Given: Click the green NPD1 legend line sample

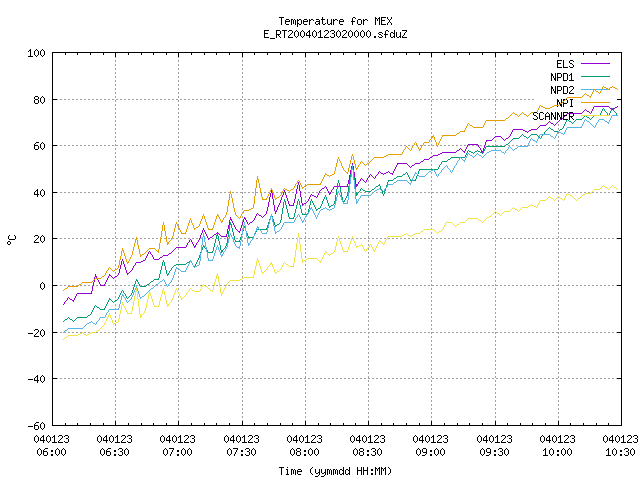Looking at the screenshot, I should 596,76.
